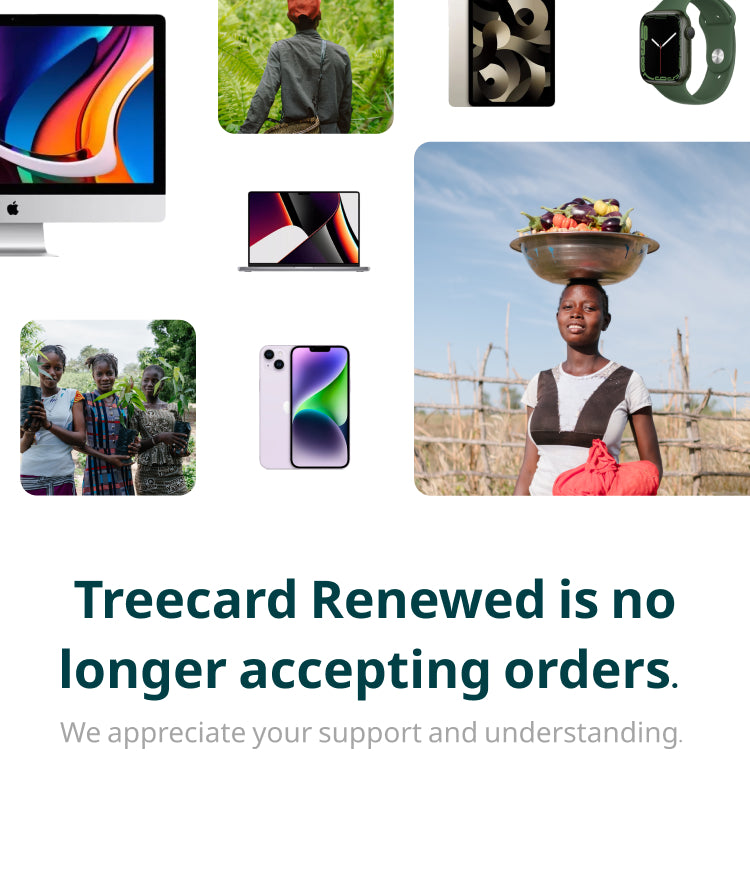Open the large photo of woman carrying bowl
This screenshot has height=894, width=750.
tap(582, 319)
